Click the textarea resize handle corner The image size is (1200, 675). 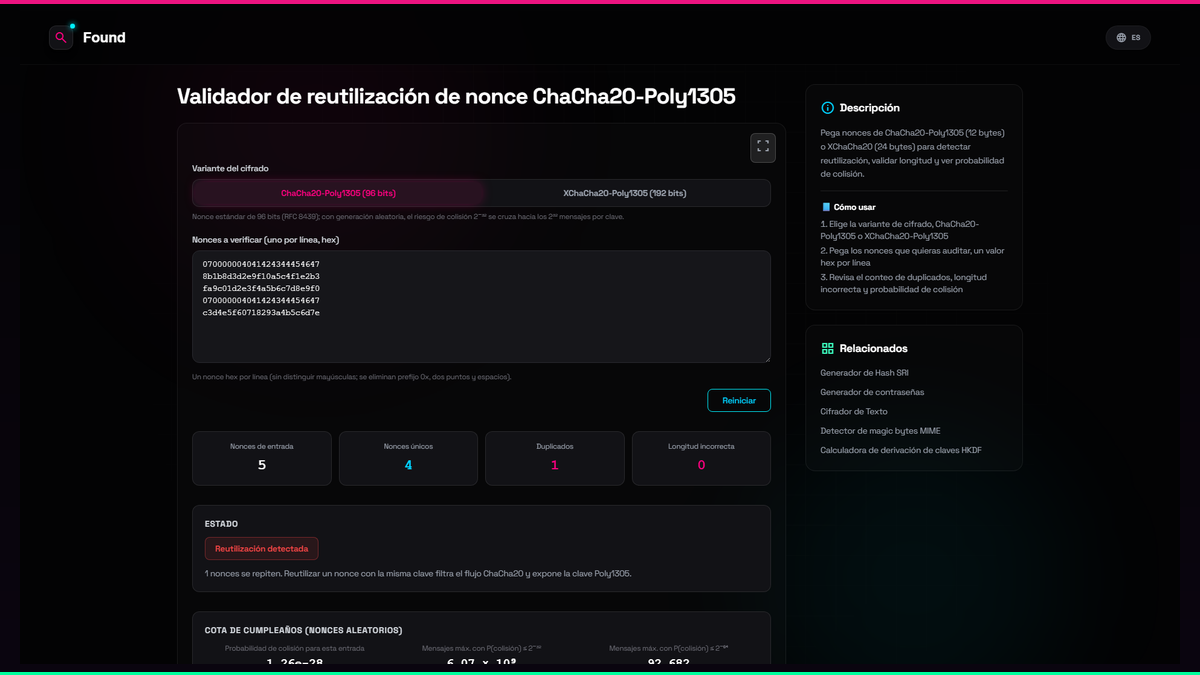click(766, 358)
